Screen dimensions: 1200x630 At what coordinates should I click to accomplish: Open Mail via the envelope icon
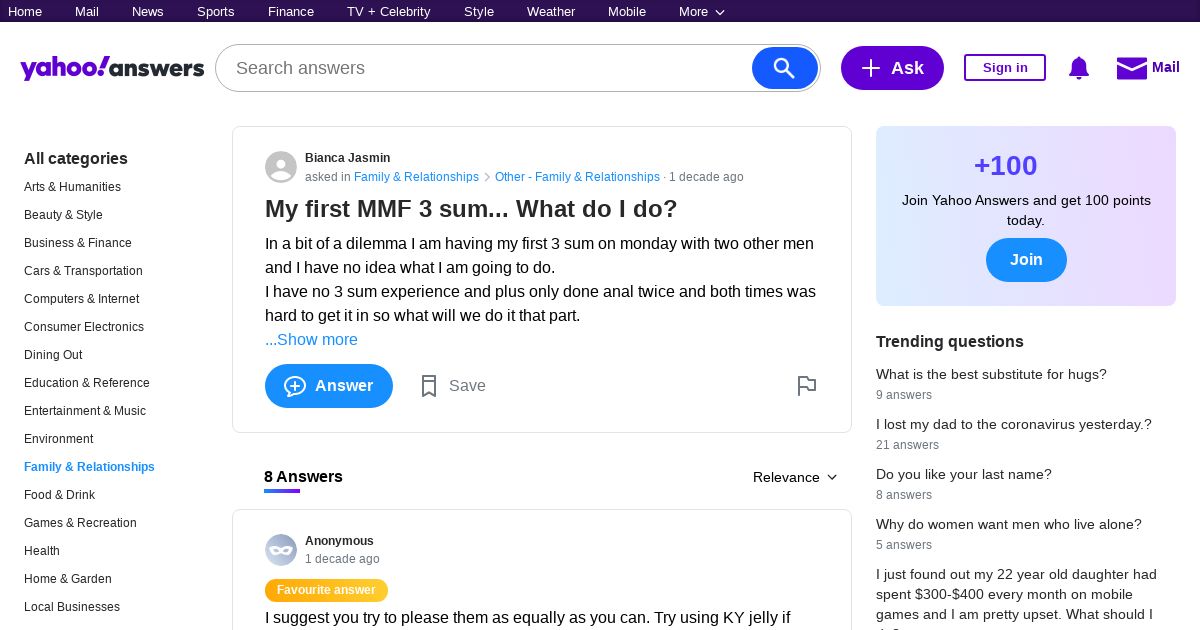[1131, 68]
